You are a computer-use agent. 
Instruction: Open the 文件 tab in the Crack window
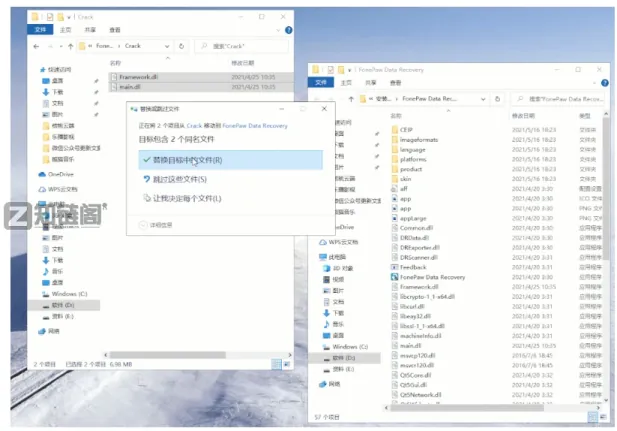coord(40,30)
